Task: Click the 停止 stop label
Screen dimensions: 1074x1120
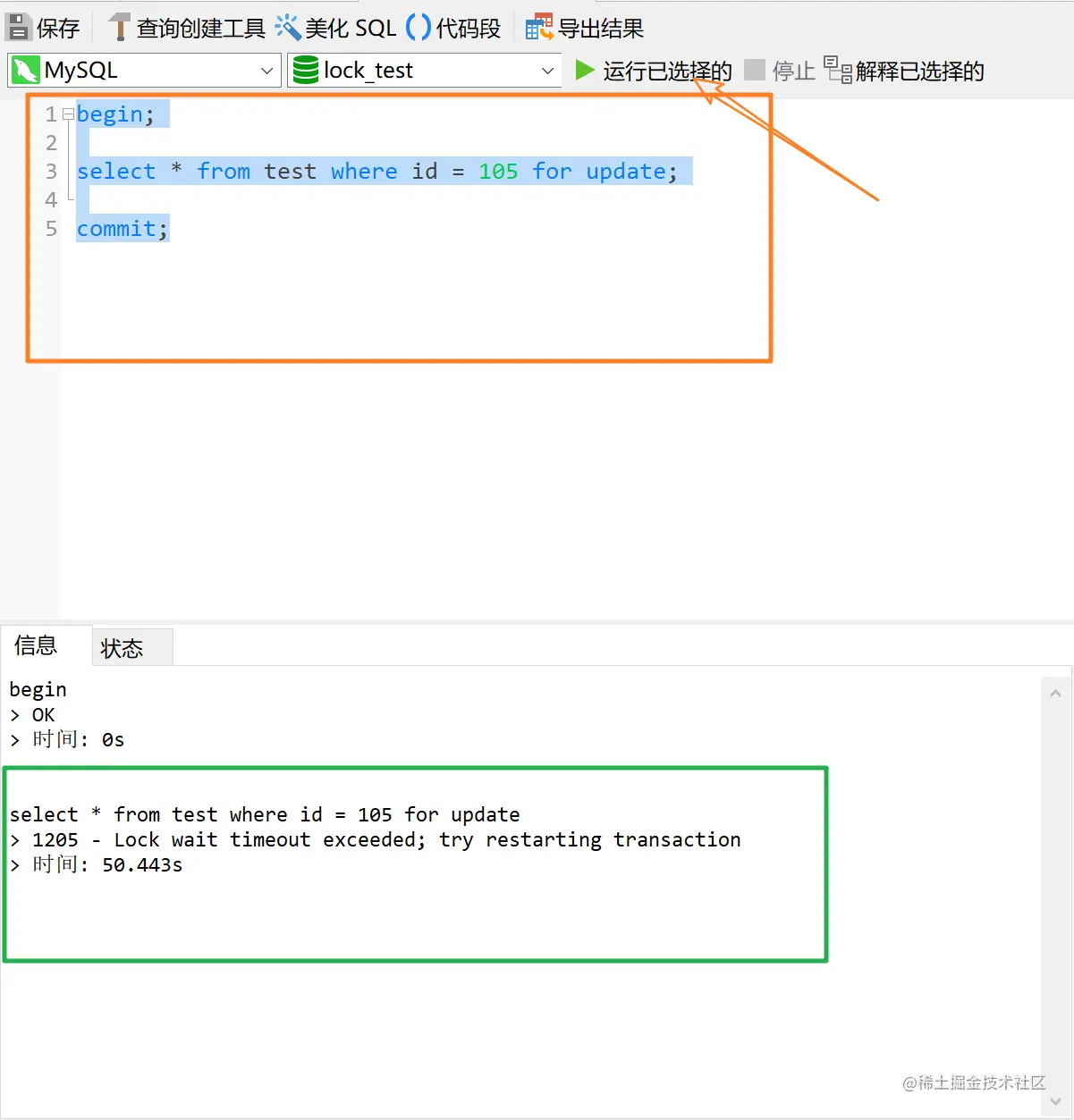Action: tap(794, 72)
